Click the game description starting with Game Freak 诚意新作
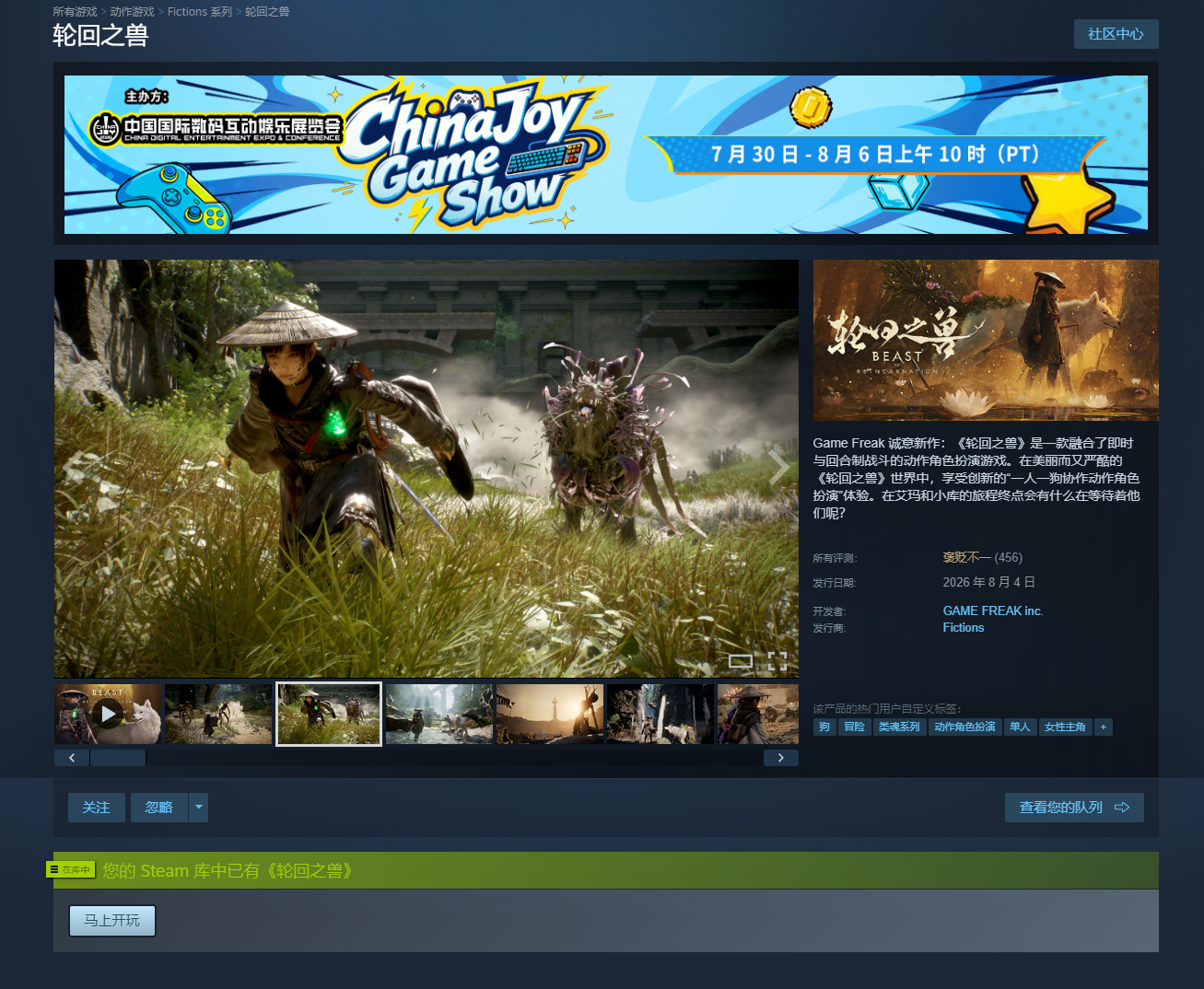Screen dimensions: 1204x989 (976, 478)
